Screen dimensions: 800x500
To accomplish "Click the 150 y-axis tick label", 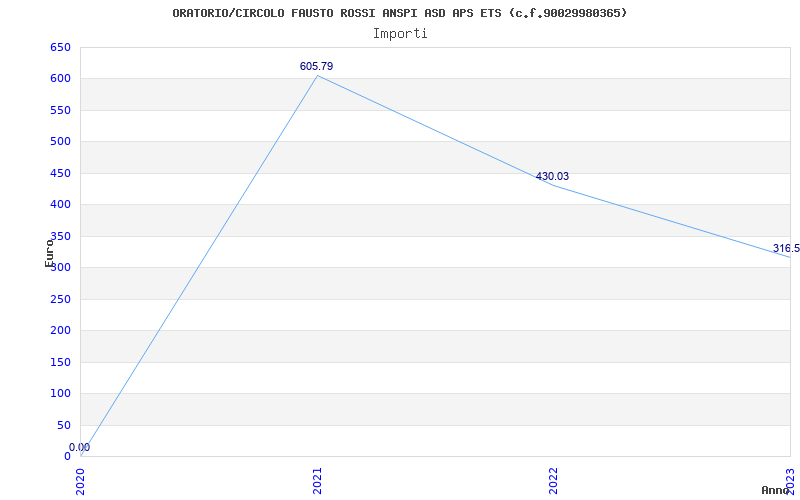I will click(60, 362).
